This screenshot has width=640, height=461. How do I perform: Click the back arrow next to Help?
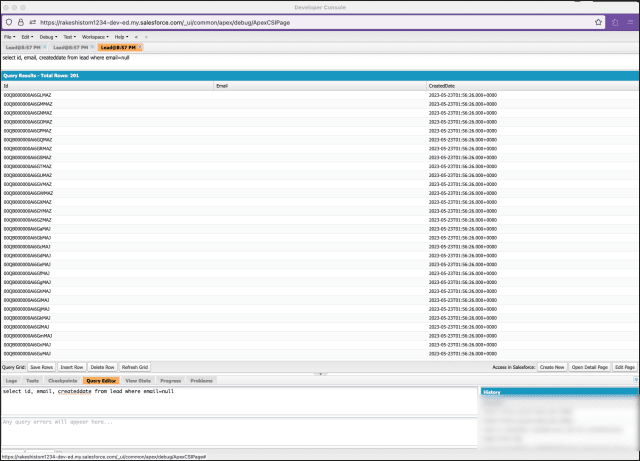136,36
